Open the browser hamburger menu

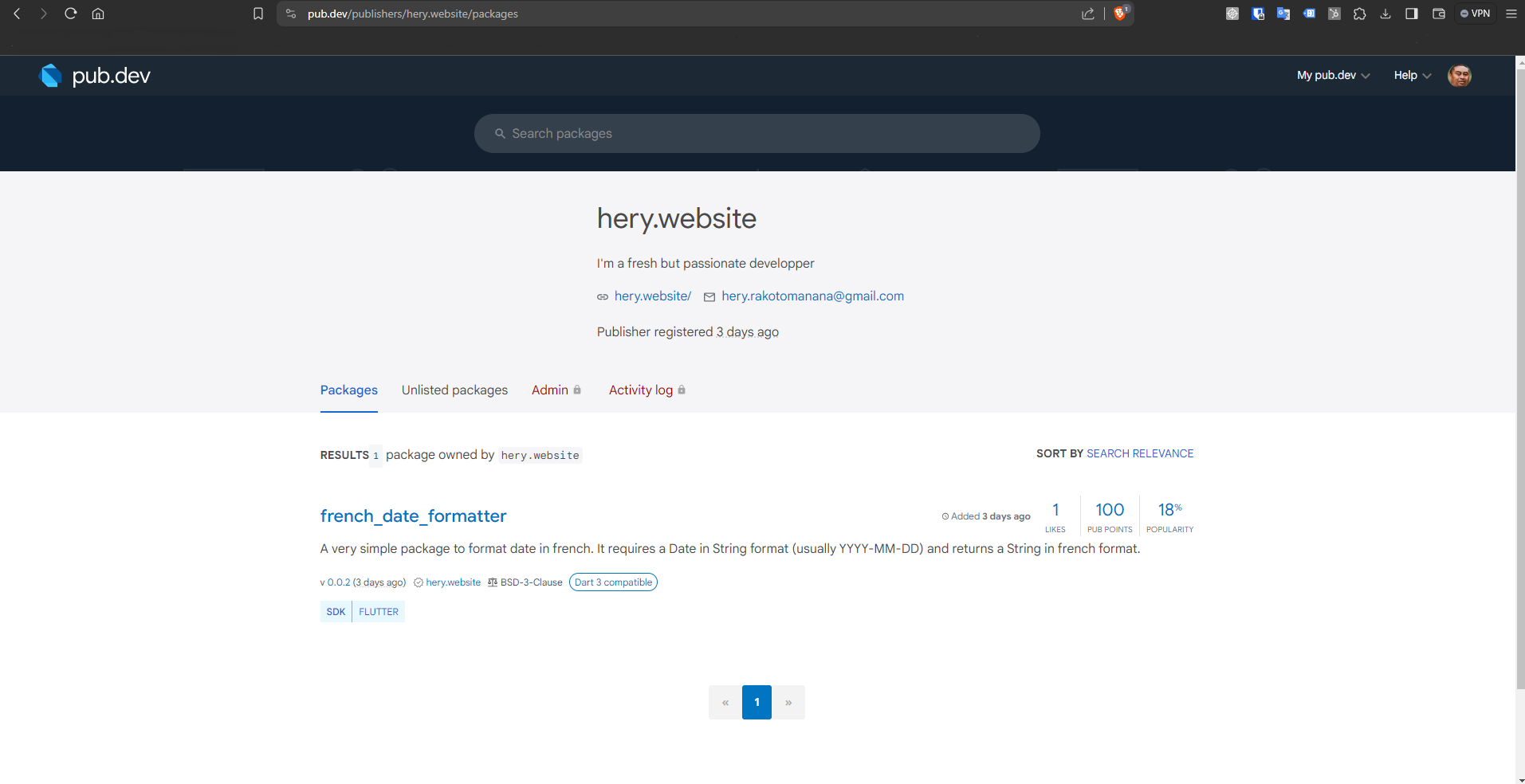pyautogui.click(x=1511, y=14)
